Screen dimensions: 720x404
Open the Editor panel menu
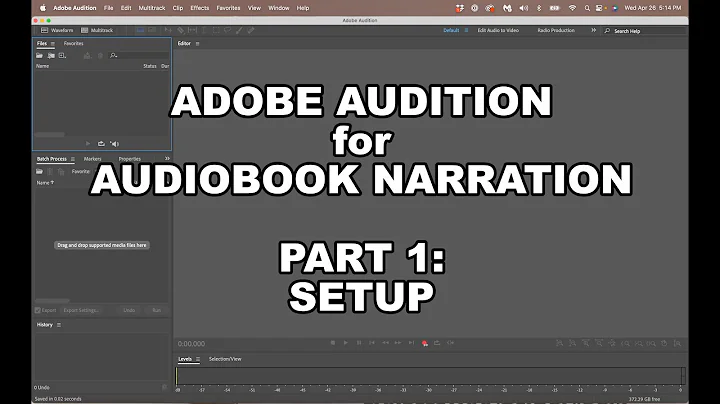(197, 44)
